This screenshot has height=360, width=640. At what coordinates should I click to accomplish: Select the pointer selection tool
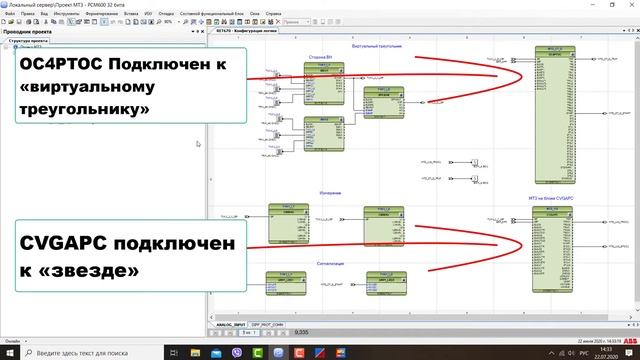pyautogui.click(x=71, y=22)
